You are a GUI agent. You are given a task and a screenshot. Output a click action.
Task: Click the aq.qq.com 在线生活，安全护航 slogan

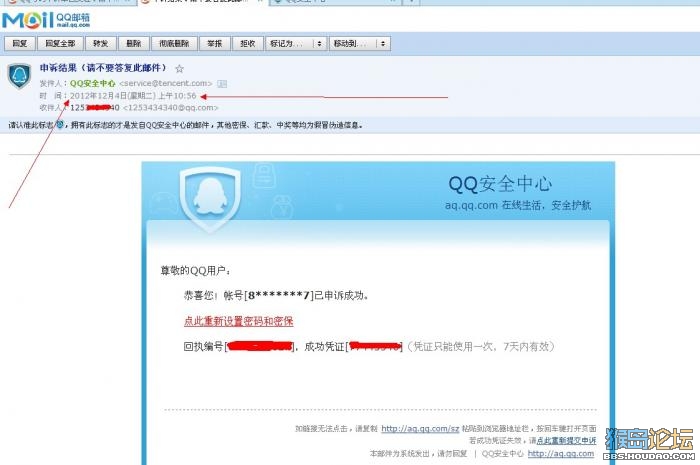coord(518,205)
